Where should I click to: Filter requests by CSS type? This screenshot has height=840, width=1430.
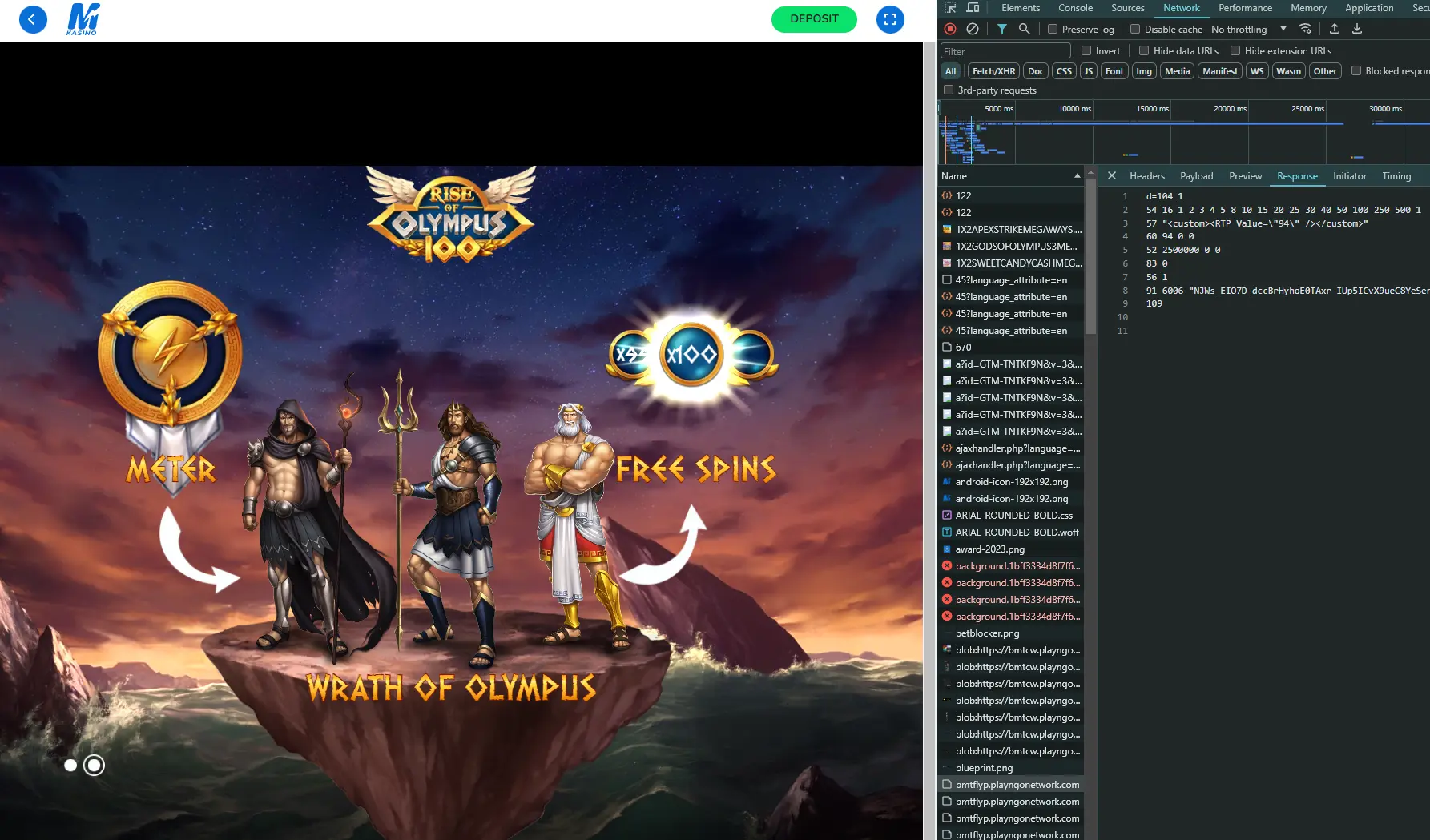[1064, 71]
